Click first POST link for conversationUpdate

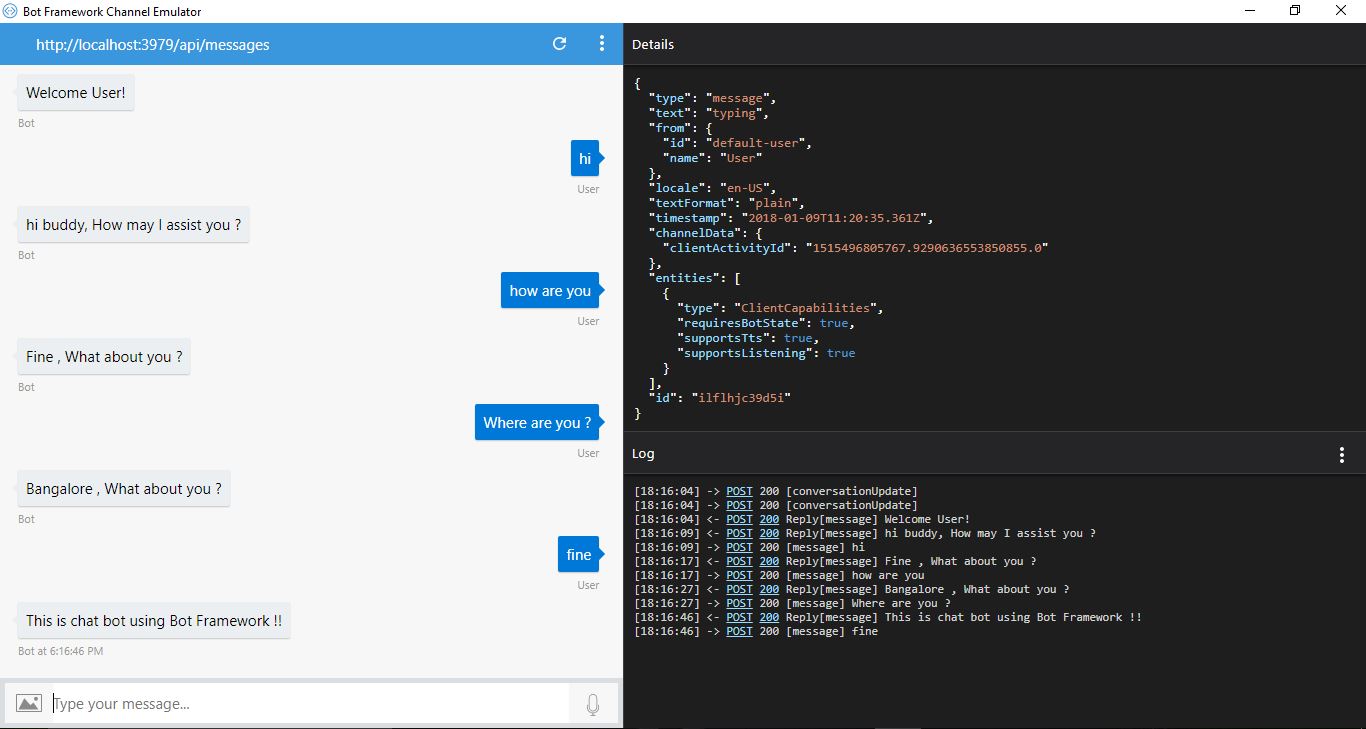click(x=739, y=491)
